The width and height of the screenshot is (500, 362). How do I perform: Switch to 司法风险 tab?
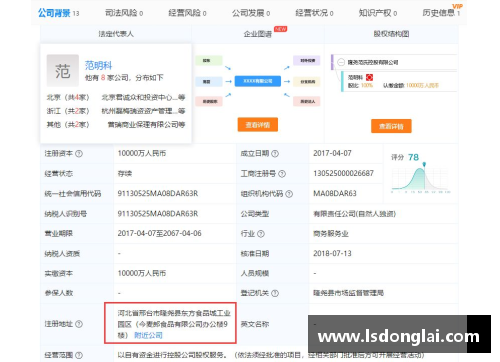coord(124,13)
